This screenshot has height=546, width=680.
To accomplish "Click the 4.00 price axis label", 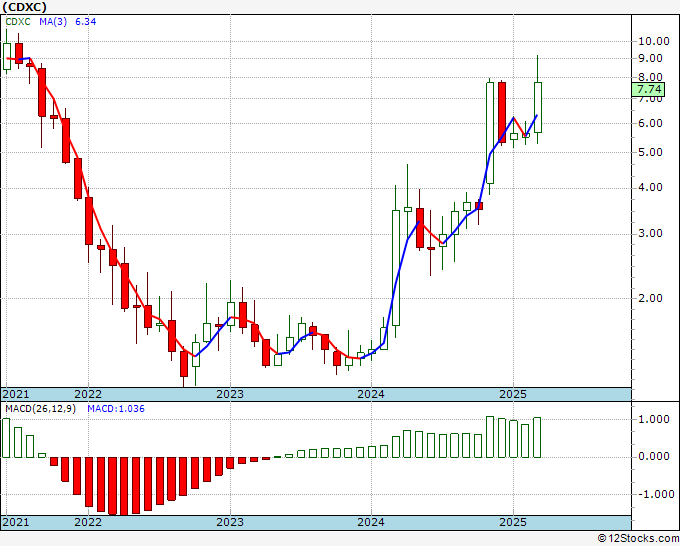I will [x=650, y=188].
